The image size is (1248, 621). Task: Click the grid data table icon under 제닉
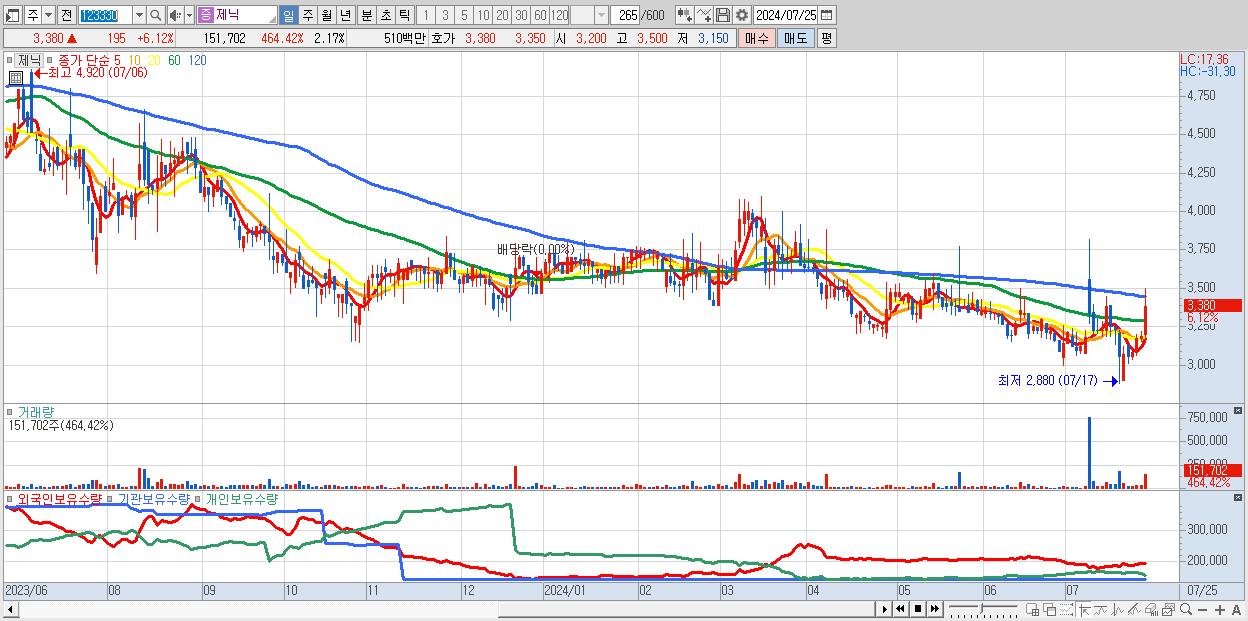coord(15,78)
